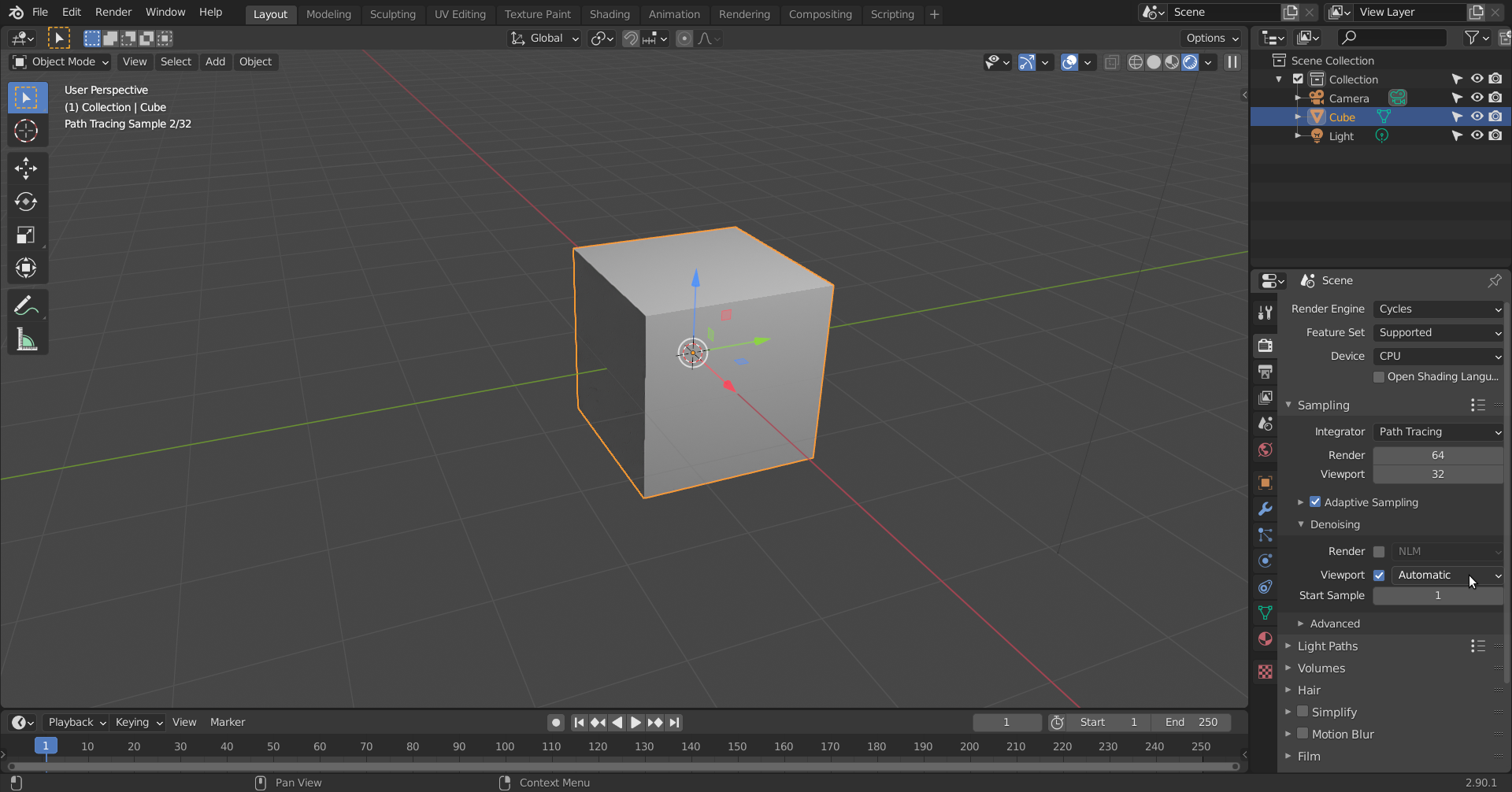Open the Options popover in the viewport
The width and height of the screenshot is (1512, 792).
(1211, 39)
